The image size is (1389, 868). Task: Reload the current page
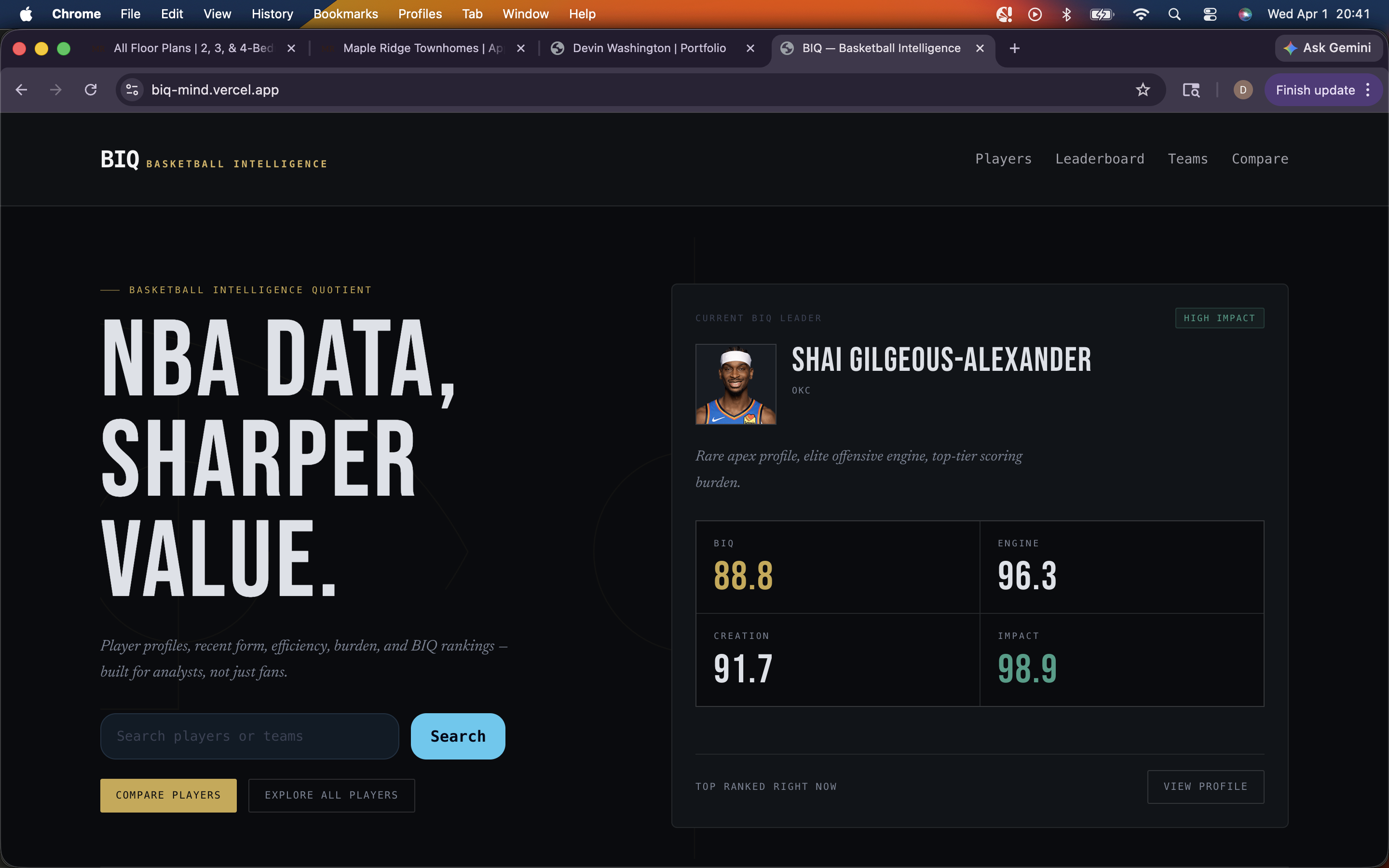pyautogui.click(x=91, y=90)
